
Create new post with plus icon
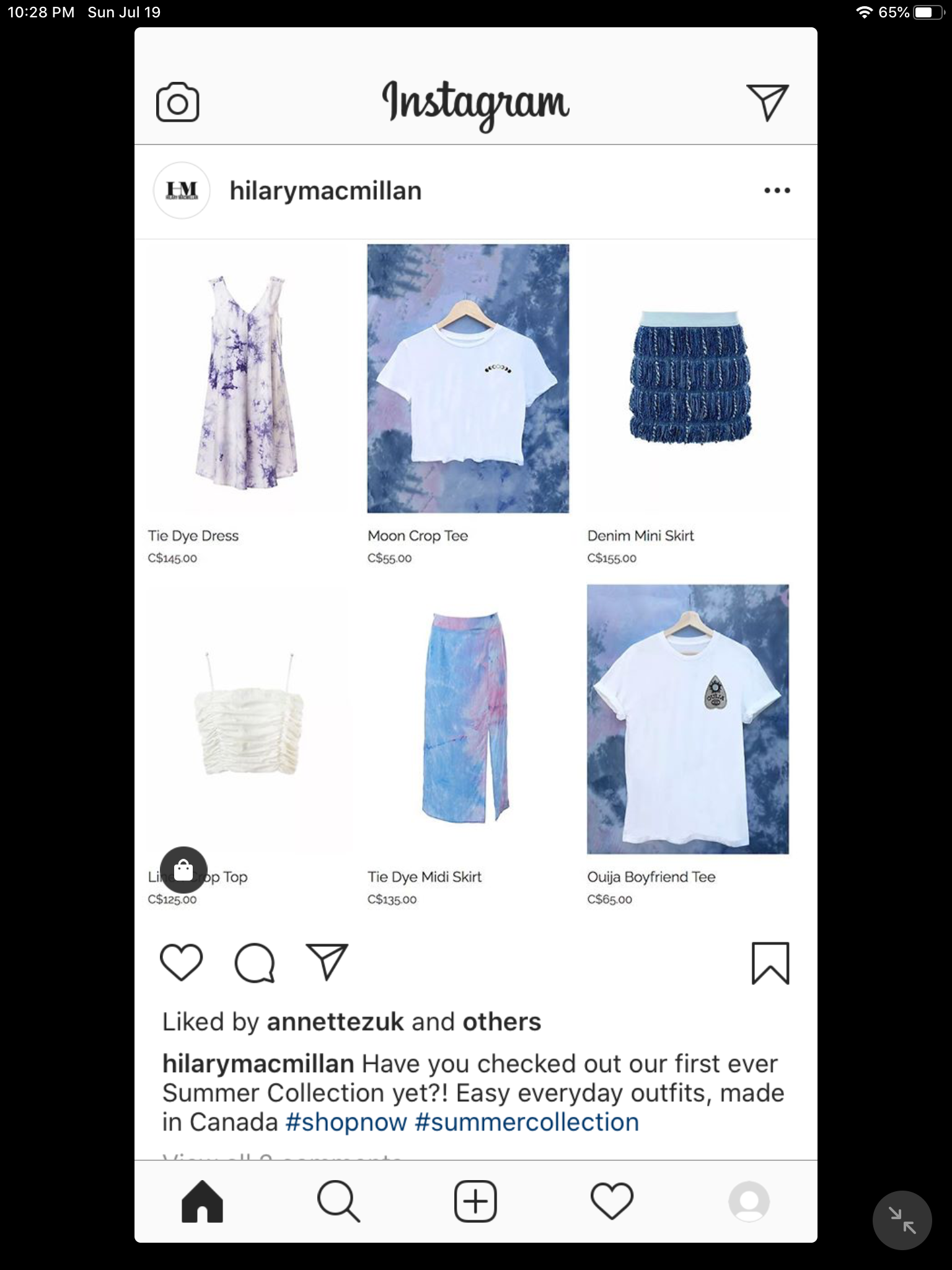tap(475, 1201)
